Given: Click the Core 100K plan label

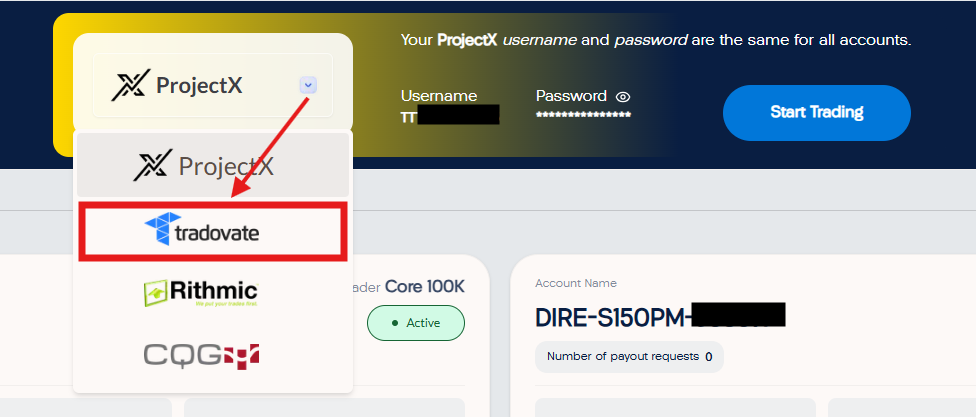Looking at the screenshot, I should click(425, 286).
